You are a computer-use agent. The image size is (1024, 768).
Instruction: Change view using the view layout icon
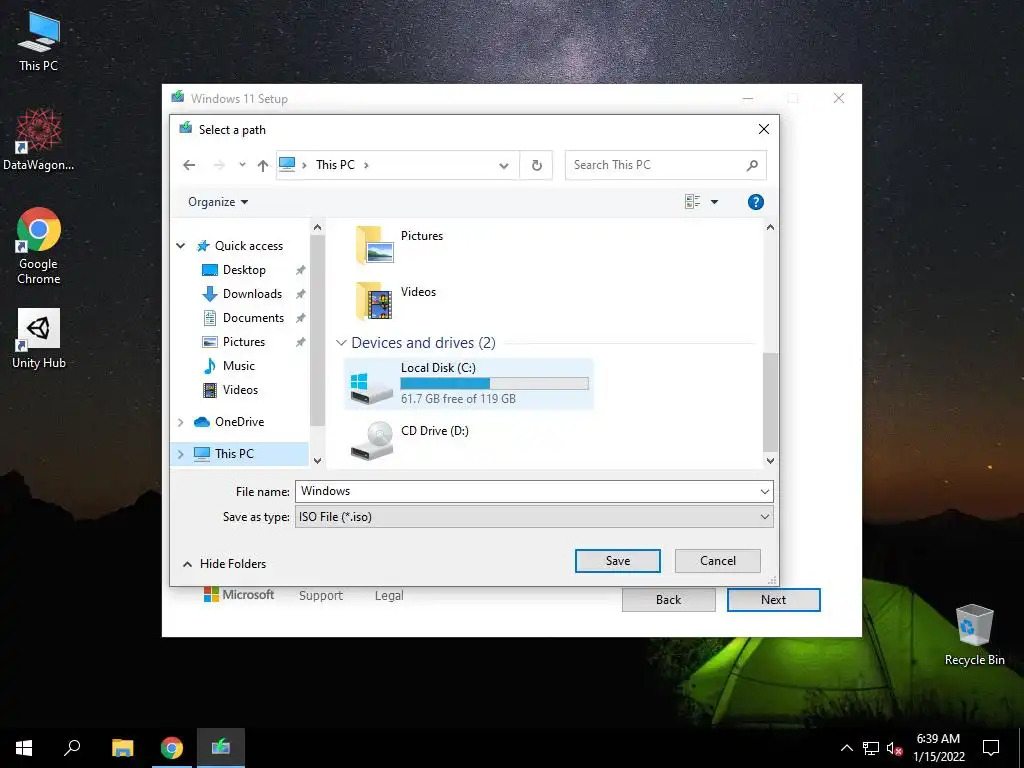(x=692, y=202)
